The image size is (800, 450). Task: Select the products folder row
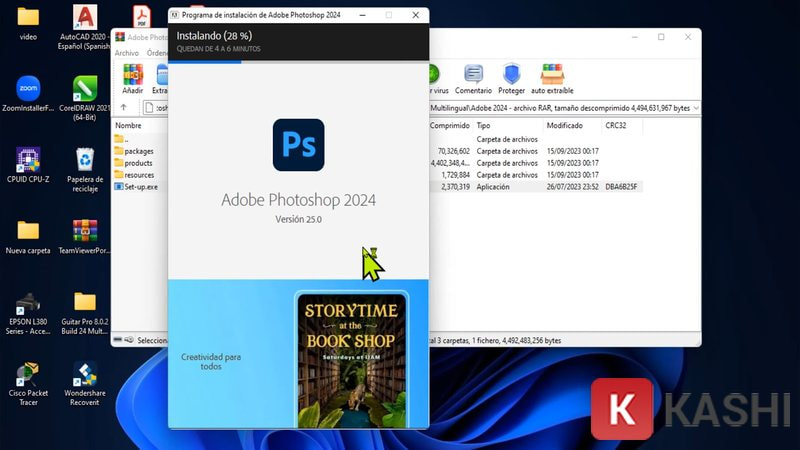coord(138,163)
